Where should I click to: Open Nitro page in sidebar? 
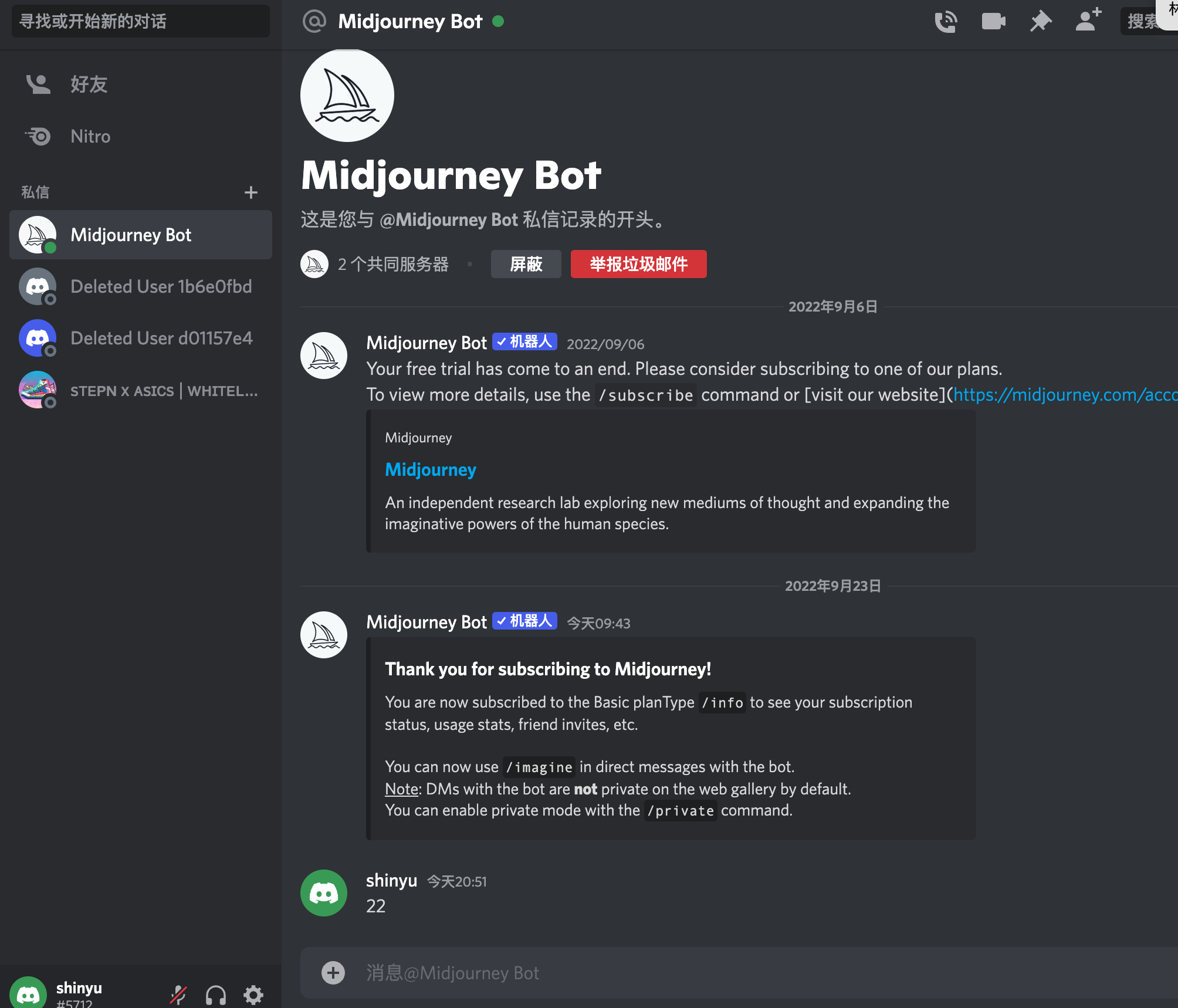click(x=90, y=136)
